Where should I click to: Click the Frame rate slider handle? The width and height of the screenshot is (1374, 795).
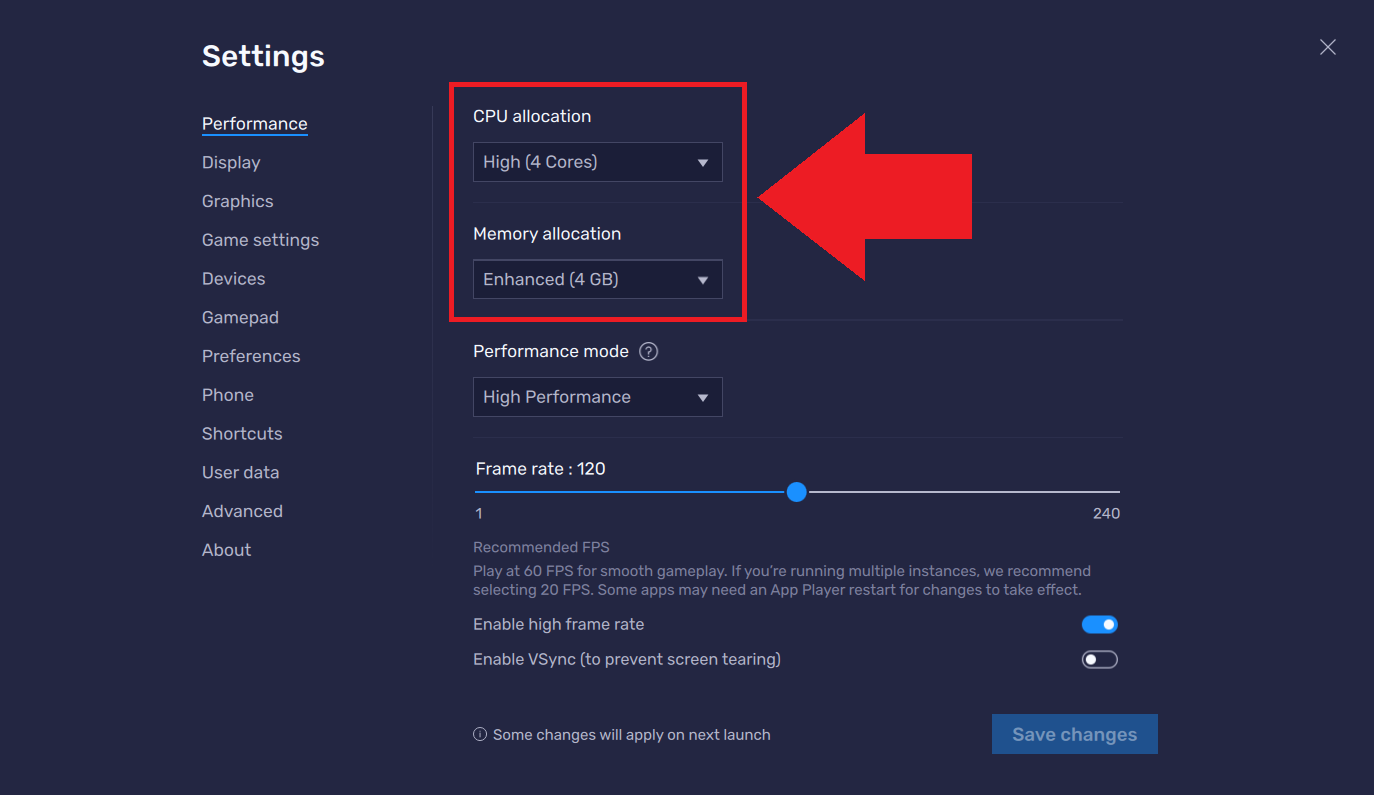click(796, 492)
